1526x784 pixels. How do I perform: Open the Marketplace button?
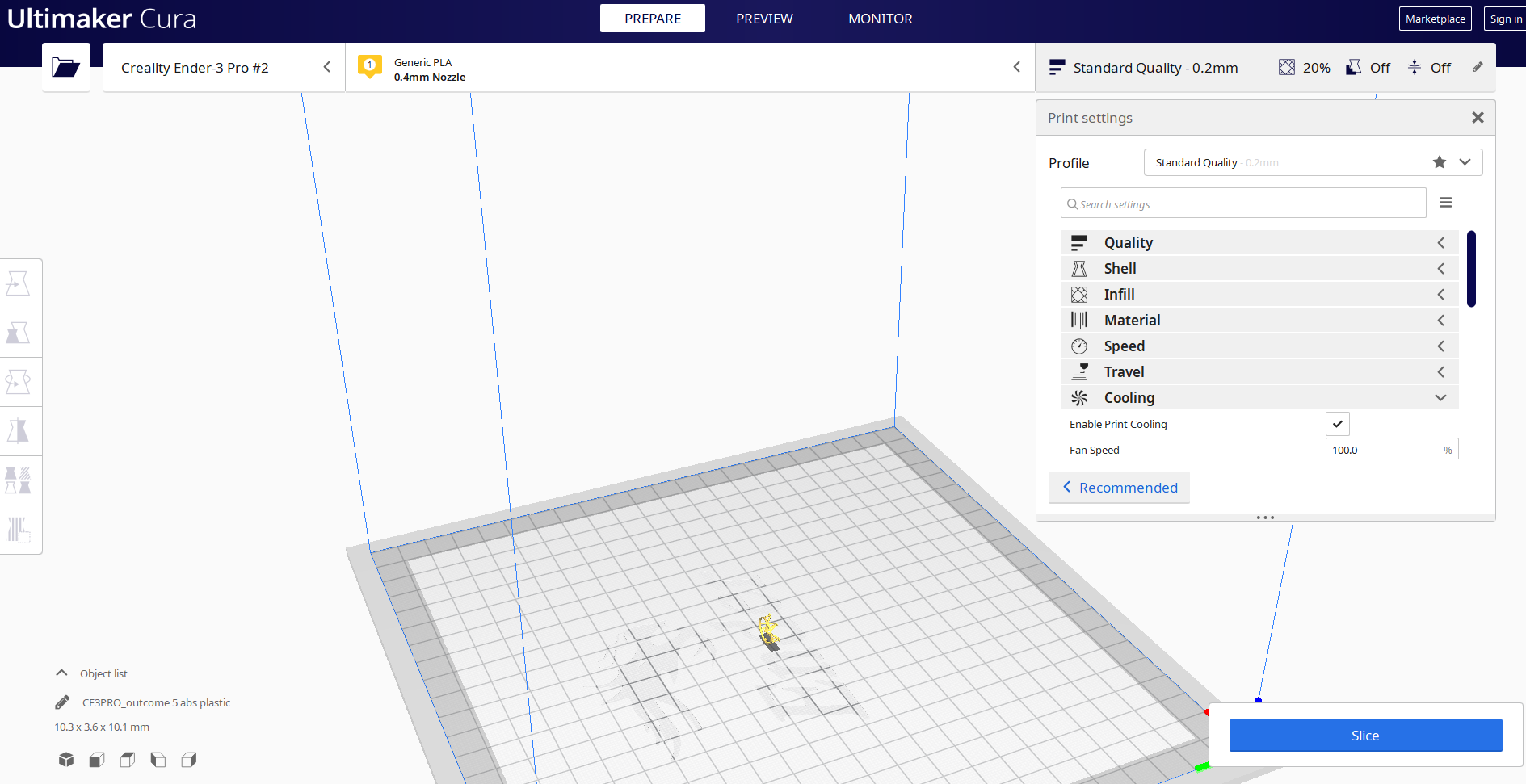[x=1435, y=19]
